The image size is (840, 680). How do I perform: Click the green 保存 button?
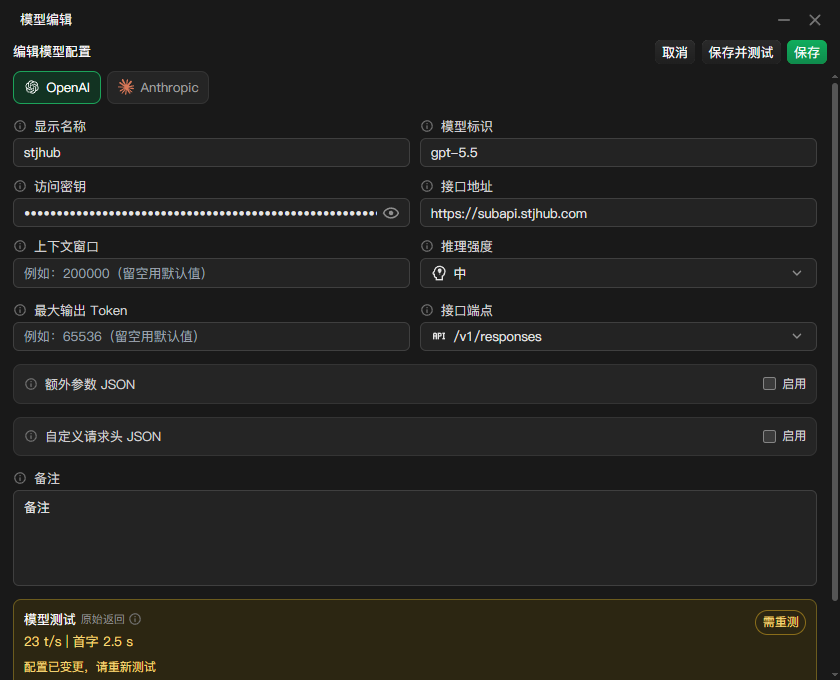[x=807, y=53]
